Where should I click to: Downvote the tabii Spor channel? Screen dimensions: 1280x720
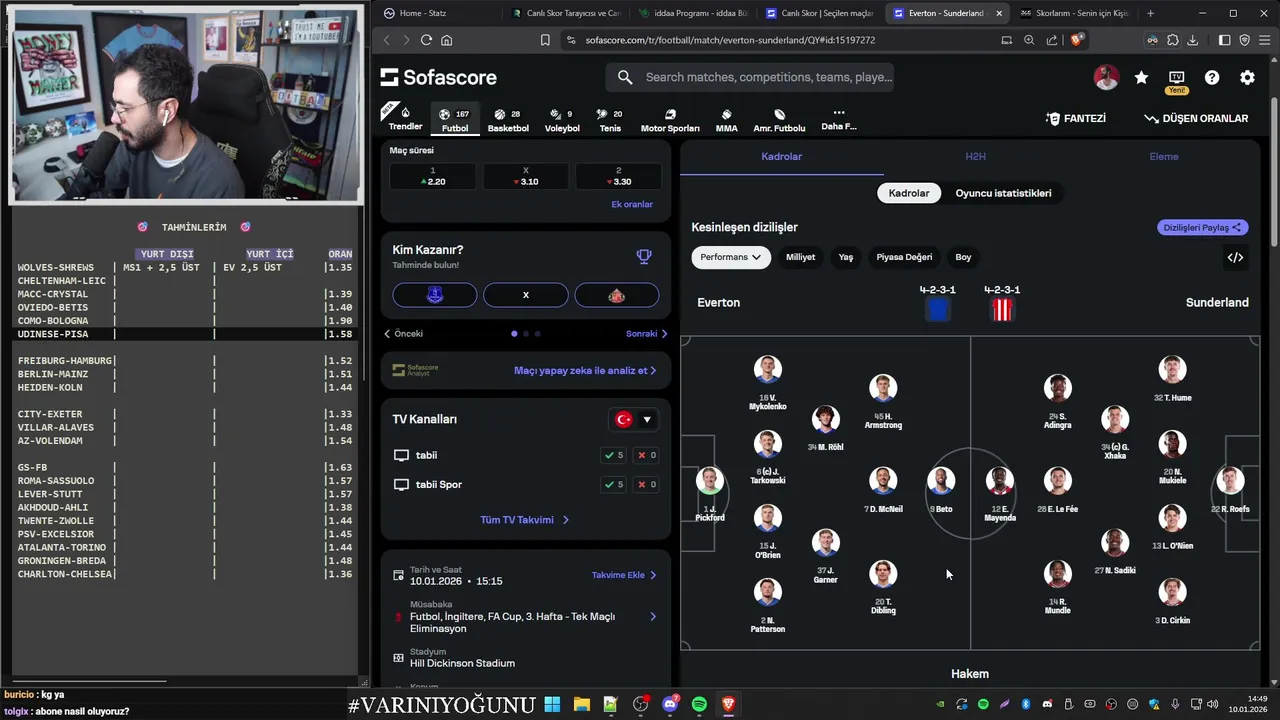coord(646,485)
